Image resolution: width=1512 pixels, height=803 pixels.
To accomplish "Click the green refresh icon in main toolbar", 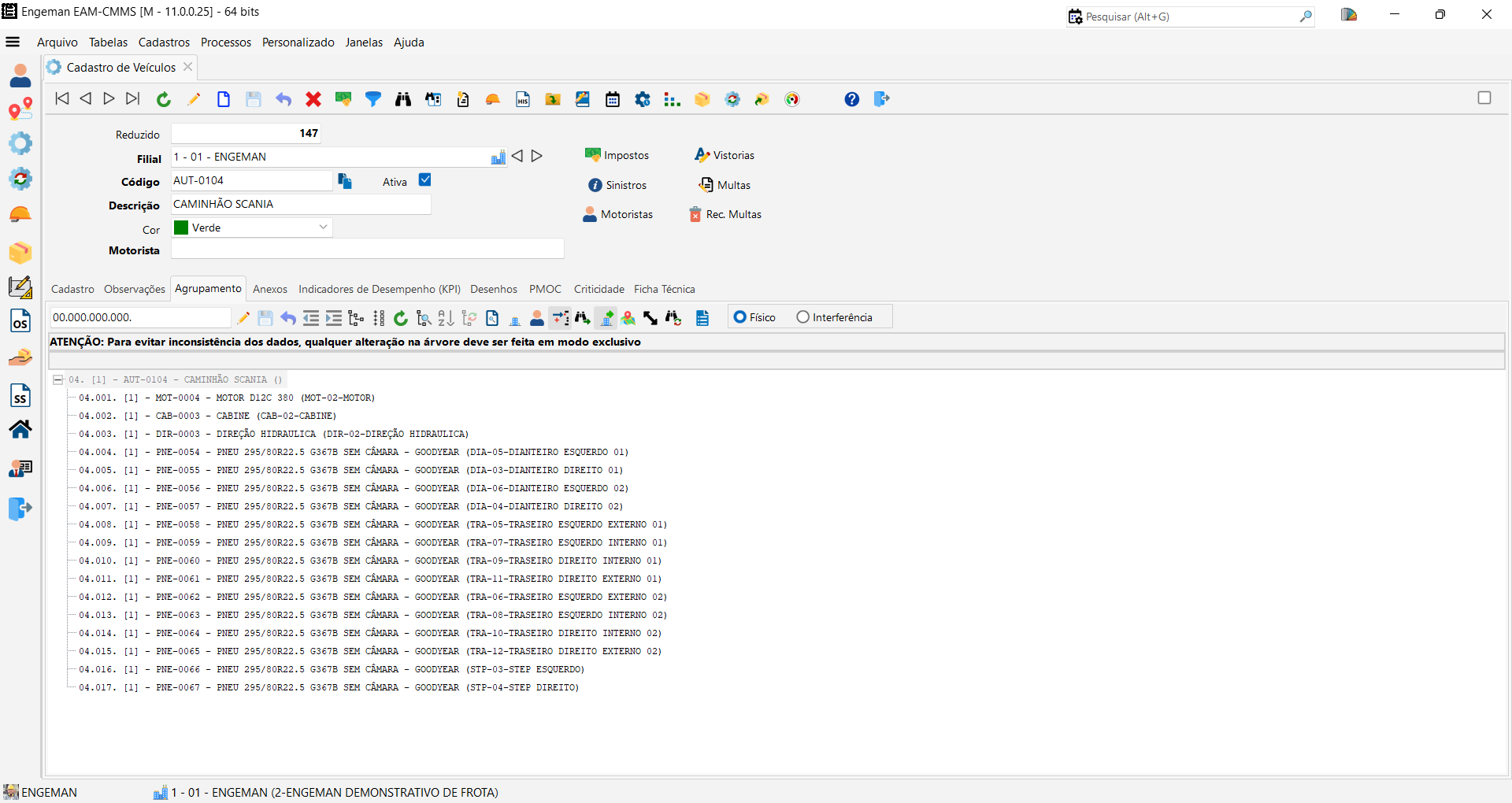I will [164, 99].
